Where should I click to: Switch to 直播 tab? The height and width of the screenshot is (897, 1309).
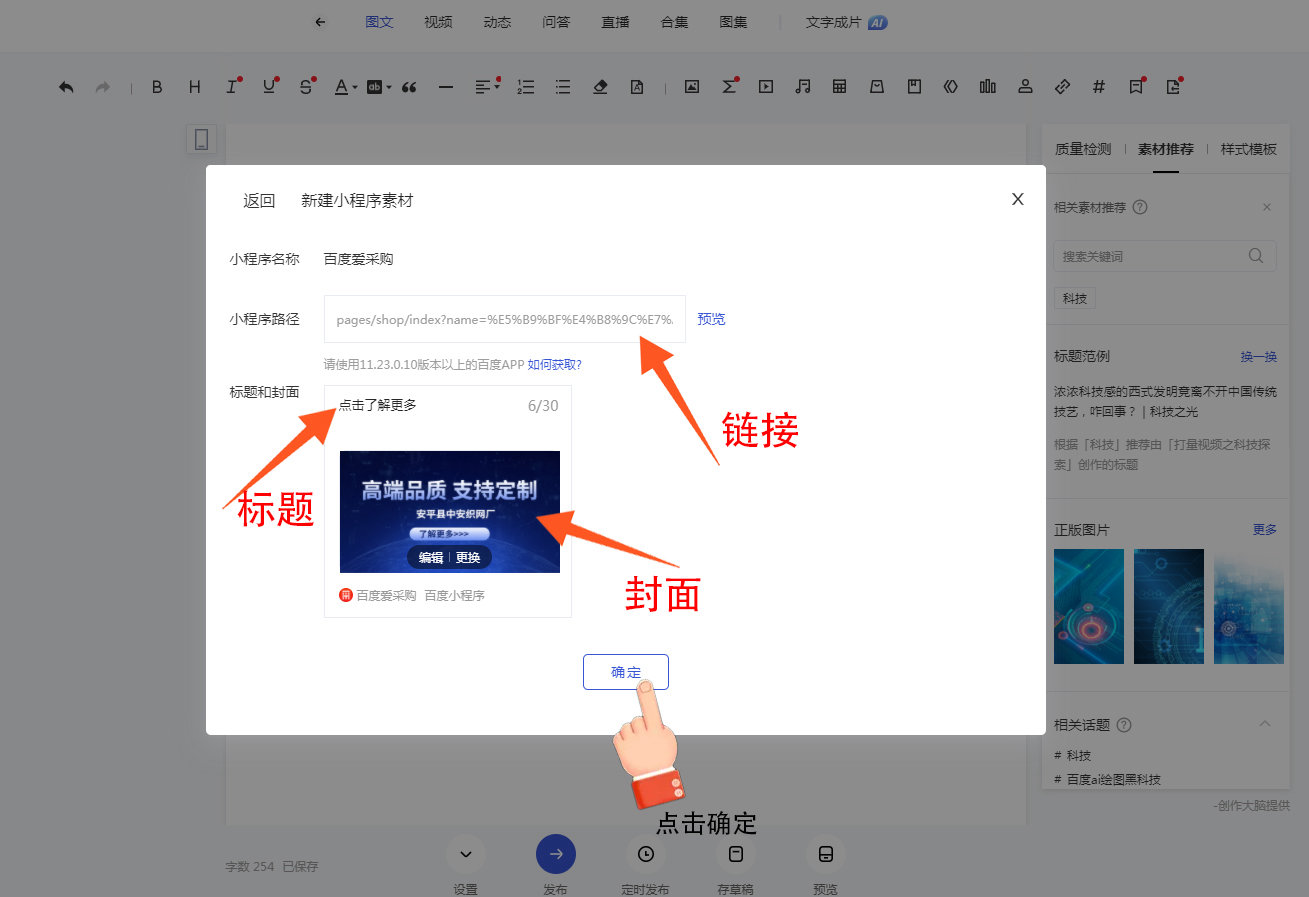(x=615, y=22)
